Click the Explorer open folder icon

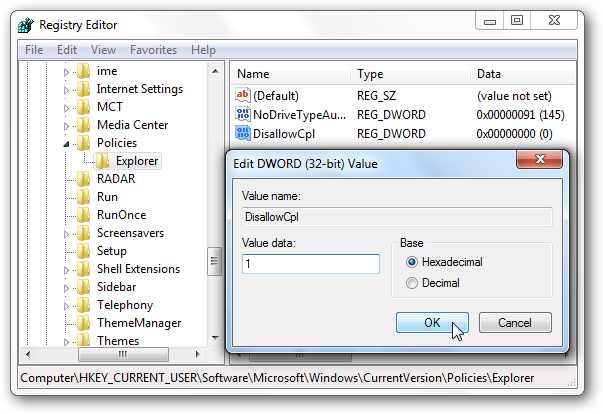[102, 161]
